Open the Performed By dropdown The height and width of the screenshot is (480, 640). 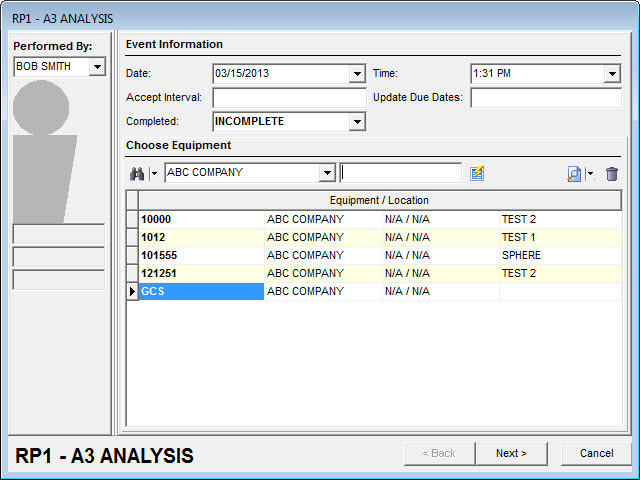pos(97,67)
